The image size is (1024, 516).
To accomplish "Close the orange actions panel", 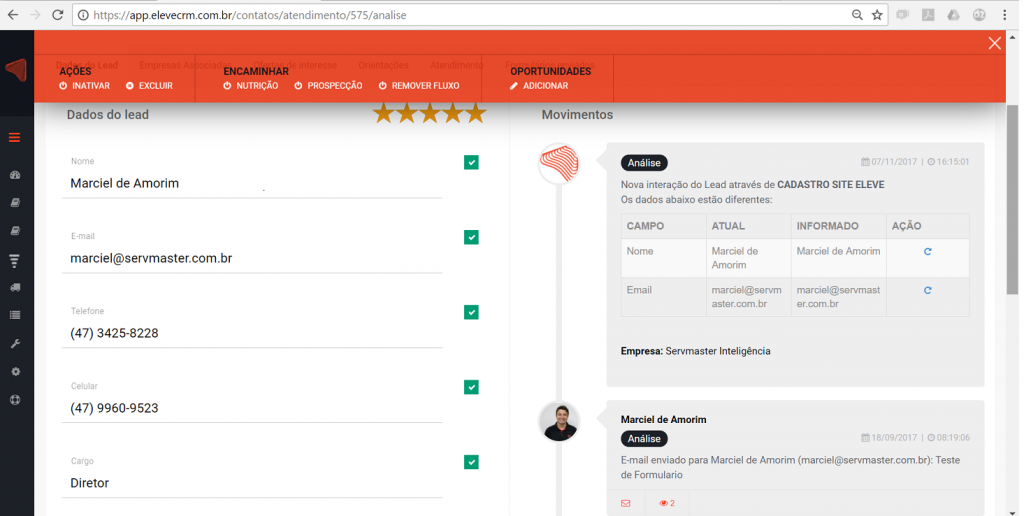I will (x=995, y=43).
